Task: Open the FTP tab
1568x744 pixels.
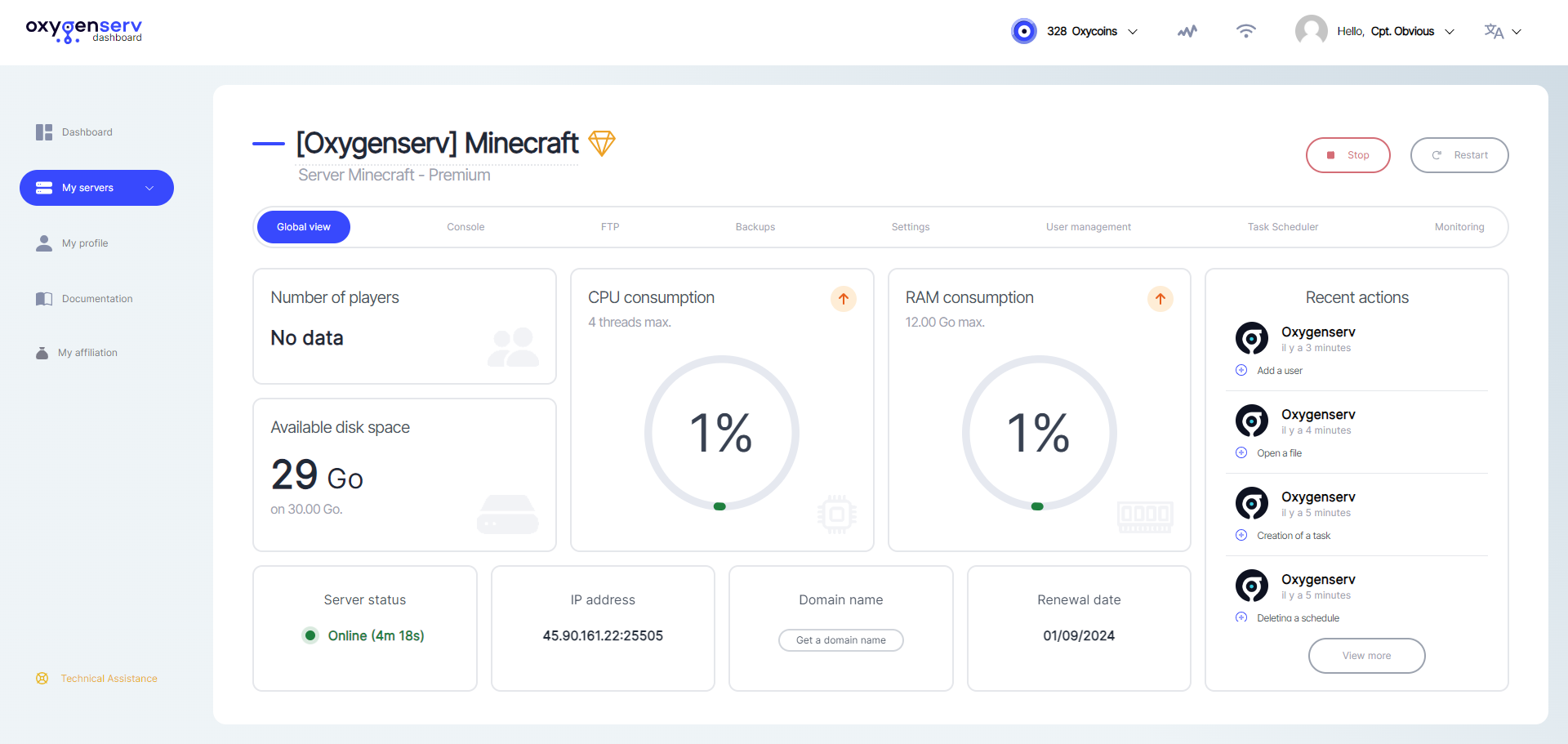Action: click(610, 227)
